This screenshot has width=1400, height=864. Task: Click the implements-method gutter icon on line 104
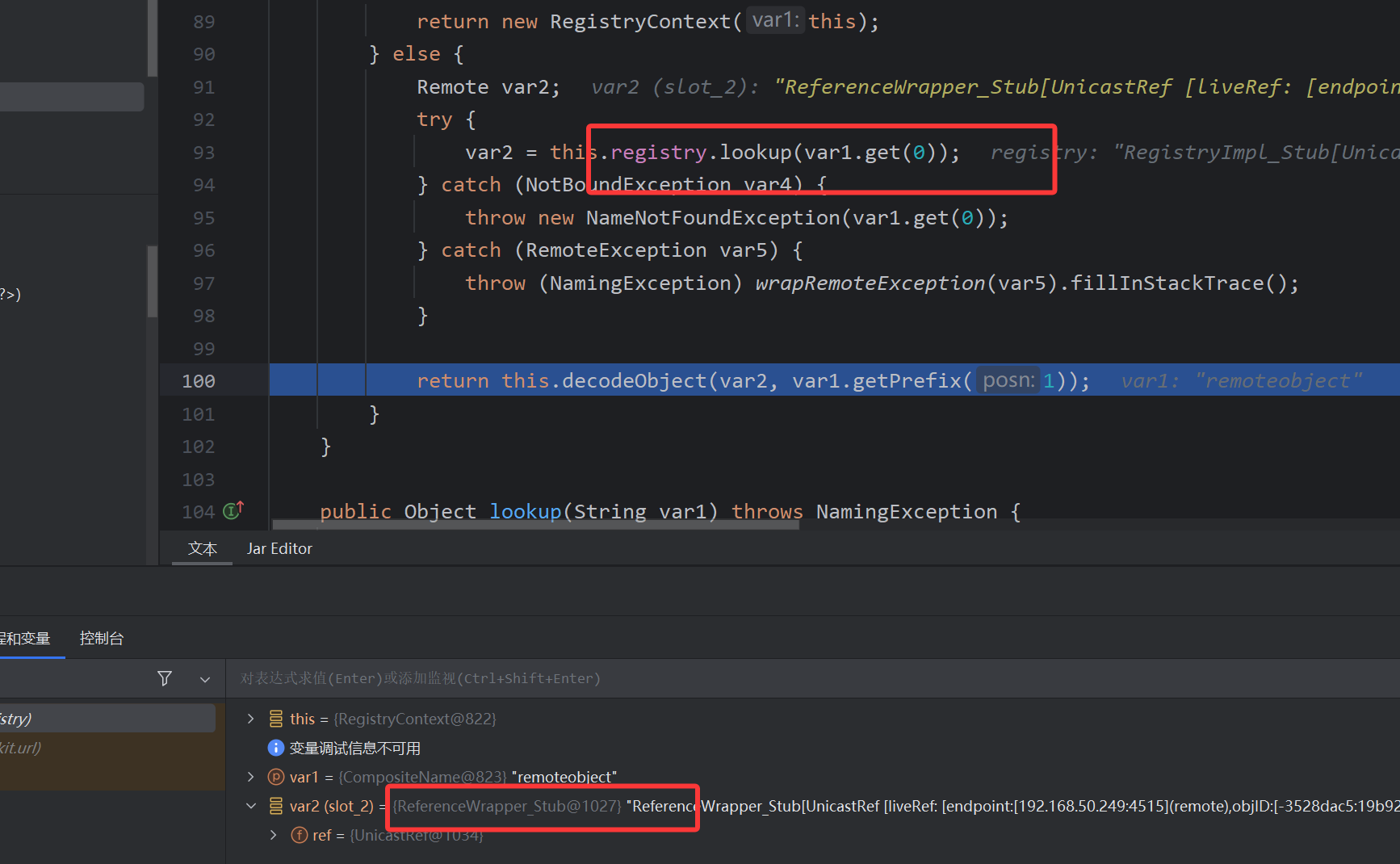pyautogui.click(x=233, y=510)
